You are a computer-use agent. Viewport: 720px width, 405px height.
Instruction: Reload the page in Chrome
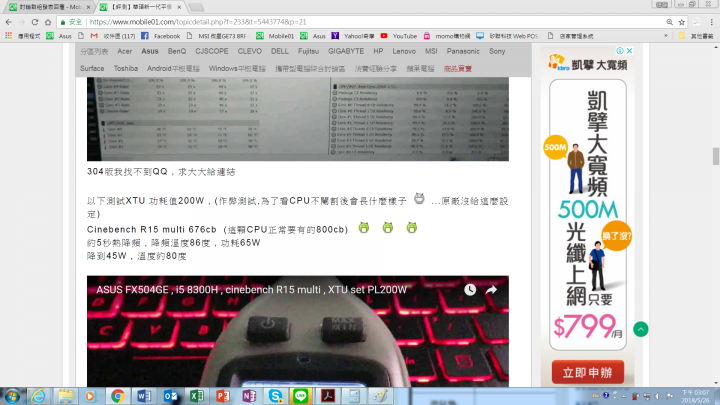[x=35, y=22]
